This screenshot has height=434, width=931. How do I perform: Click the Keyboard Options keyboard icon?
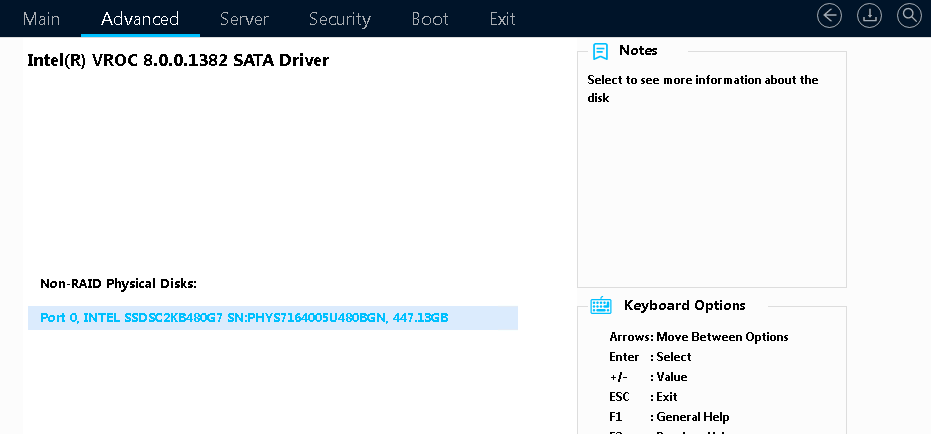601,306
